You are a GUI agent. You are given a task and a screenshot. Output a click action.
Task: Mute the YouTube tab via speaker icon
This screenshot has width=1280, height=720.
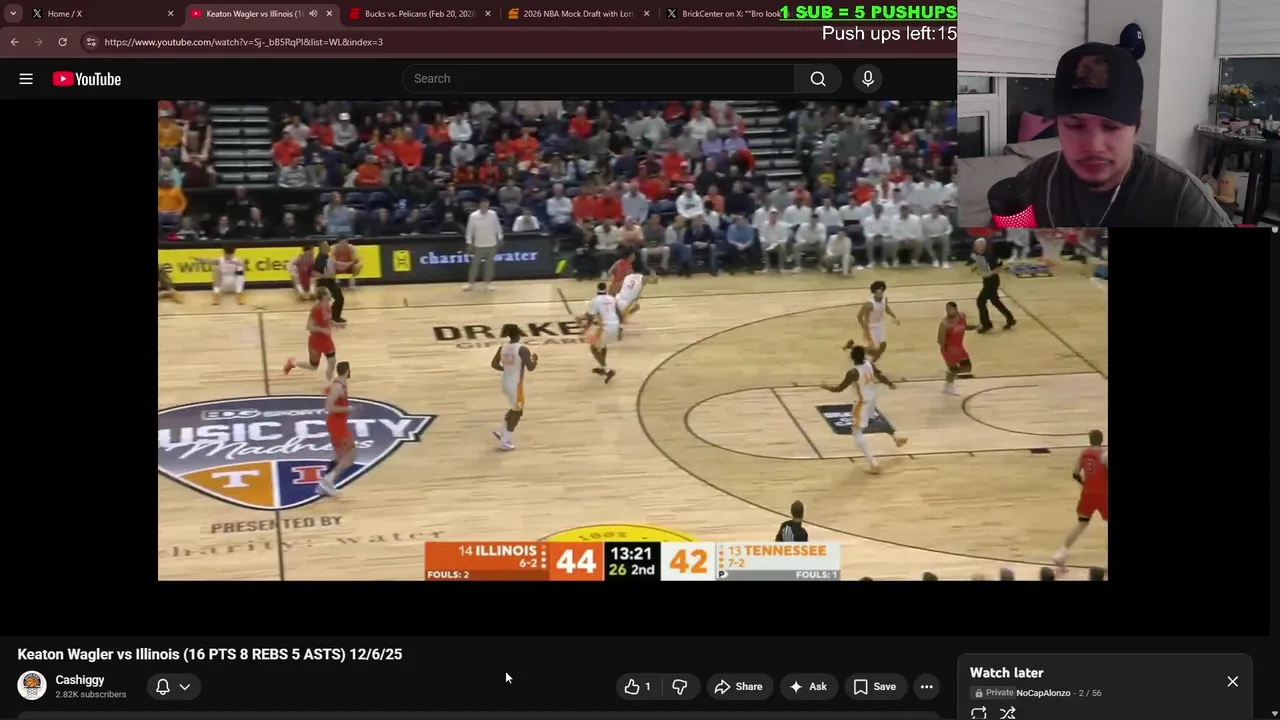[312, 13]
